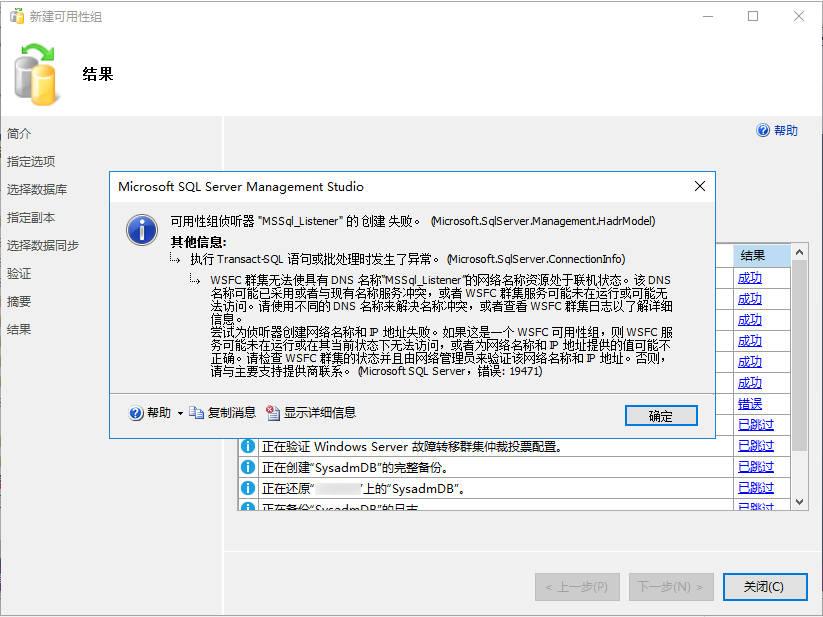The image size is (823, 617).
Task: Maximize the 新建可用性组 window
Action: [753, 16]
